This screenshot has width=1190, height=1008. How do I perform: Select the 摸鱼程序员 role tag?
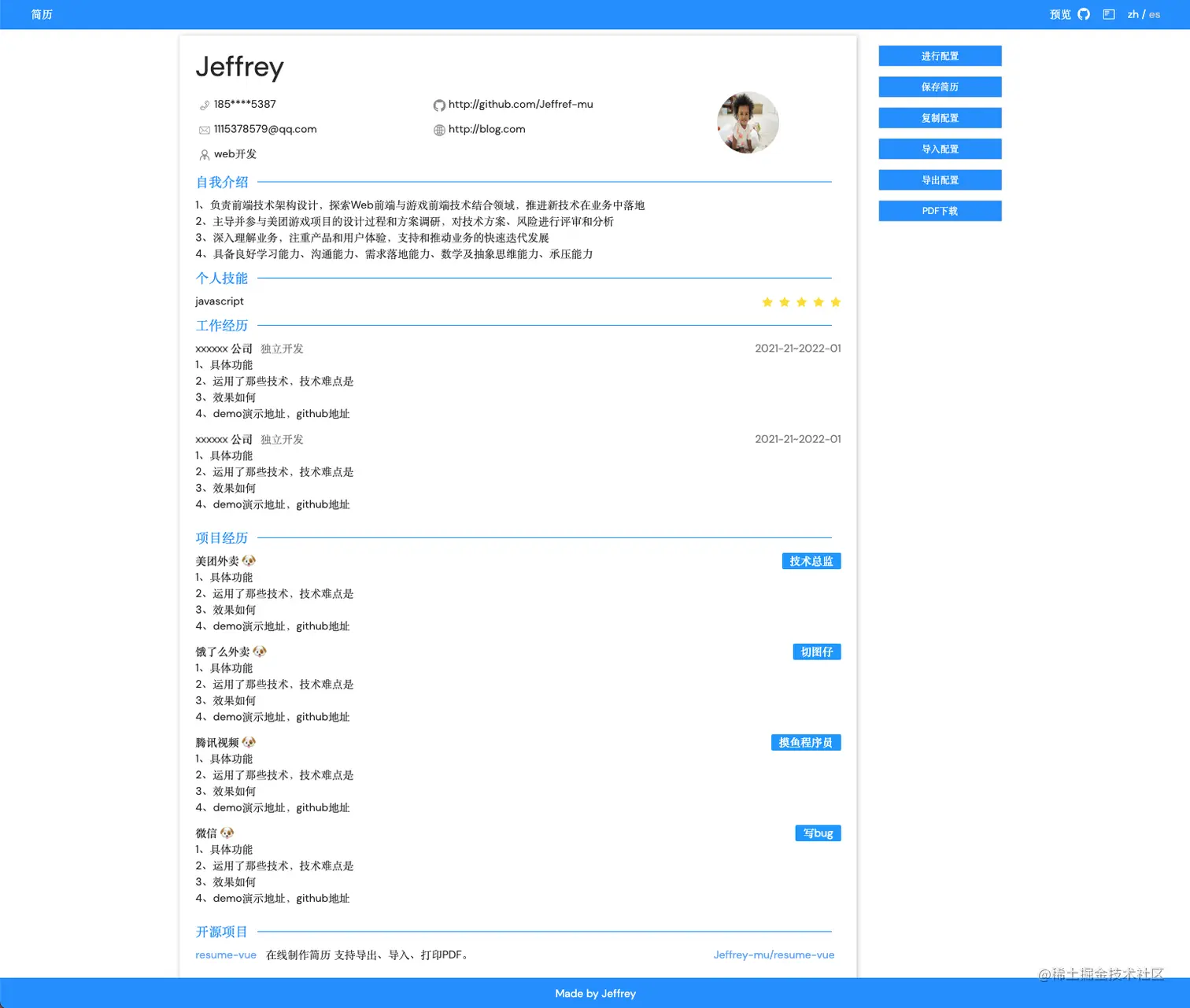pos(806,742)
